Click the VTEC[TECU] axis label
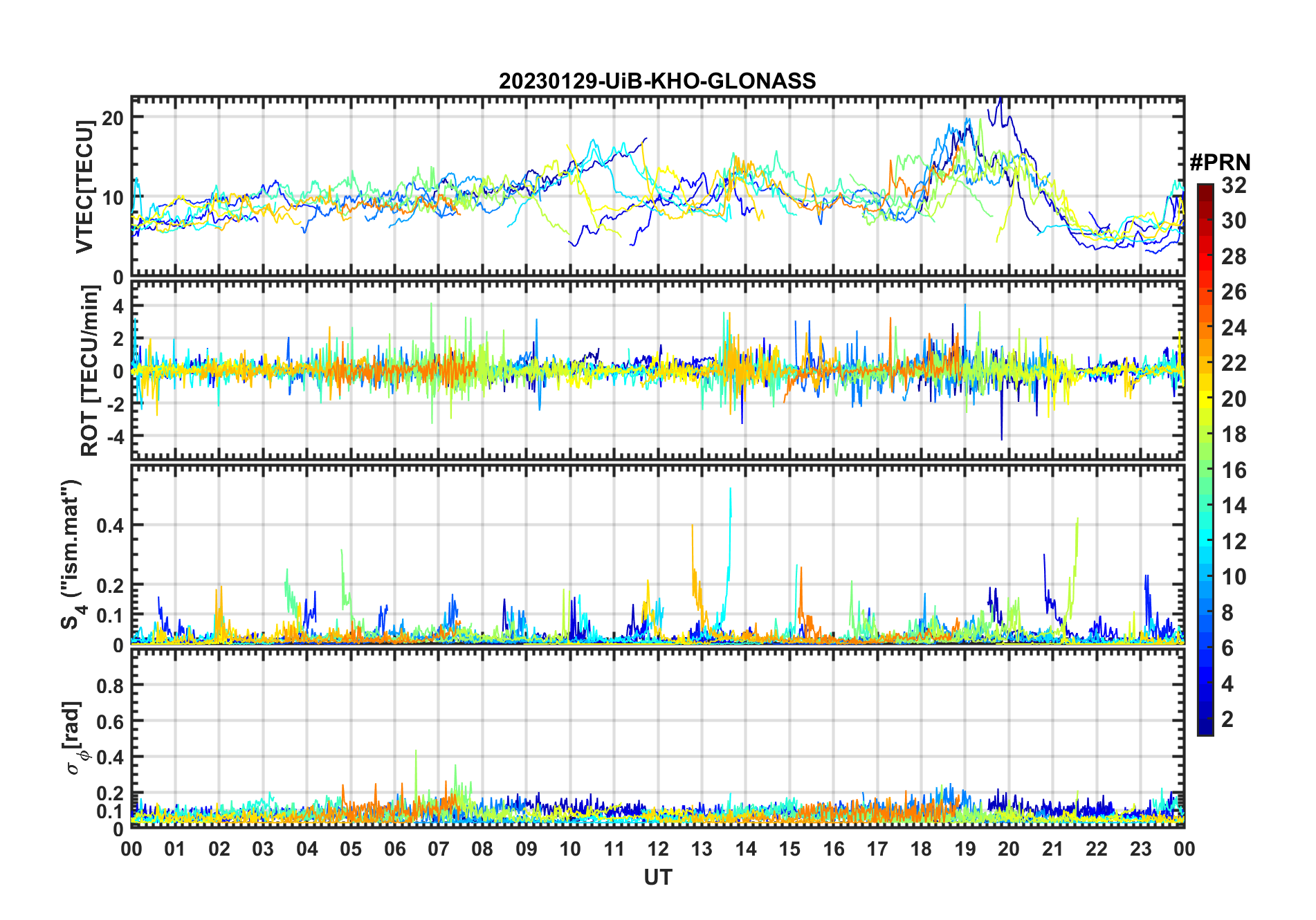Image resolution: width=1316 pixels, height=920 pixels. click(84, 187)
